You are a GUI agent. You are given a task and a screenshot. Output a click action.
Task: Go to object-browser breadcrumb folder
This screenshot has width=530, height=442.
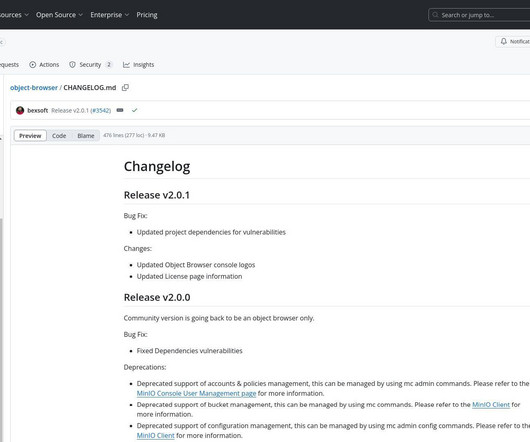pos(34,88)
